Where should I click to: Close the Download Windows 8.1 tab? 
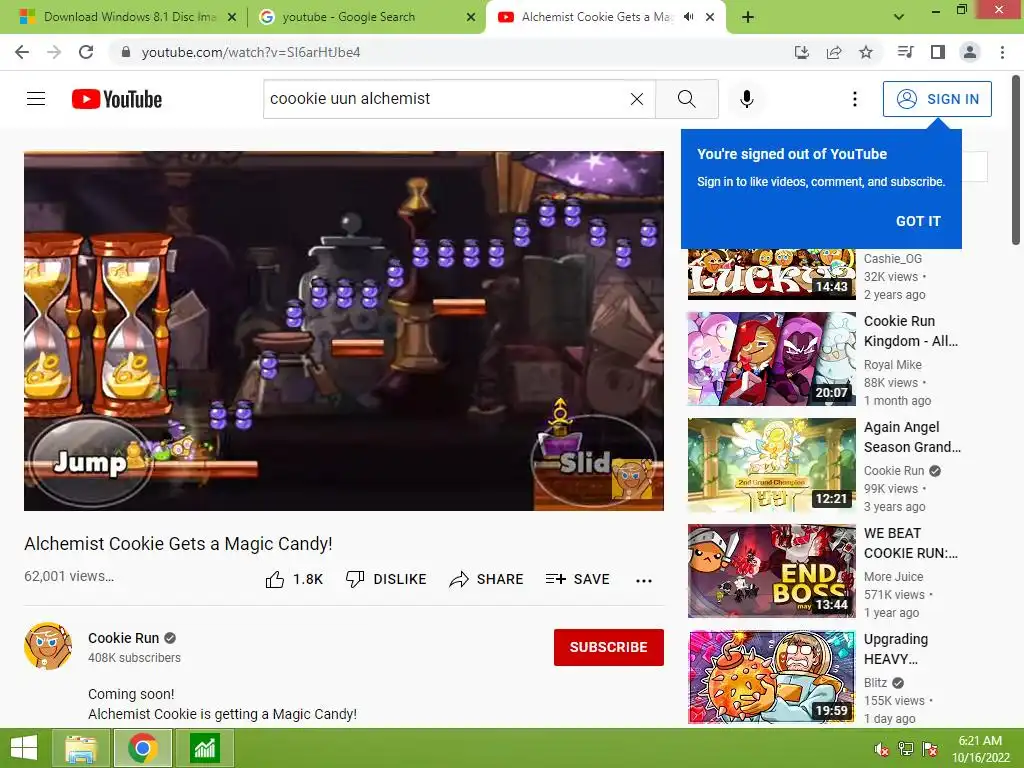[x=232, y=18]
